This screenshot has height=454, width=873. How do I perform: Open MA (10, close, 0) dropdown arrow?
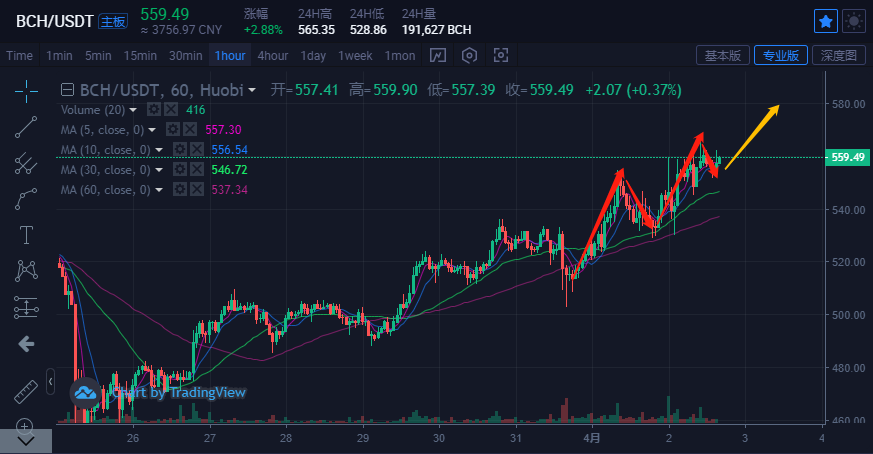tap(159, 150)
